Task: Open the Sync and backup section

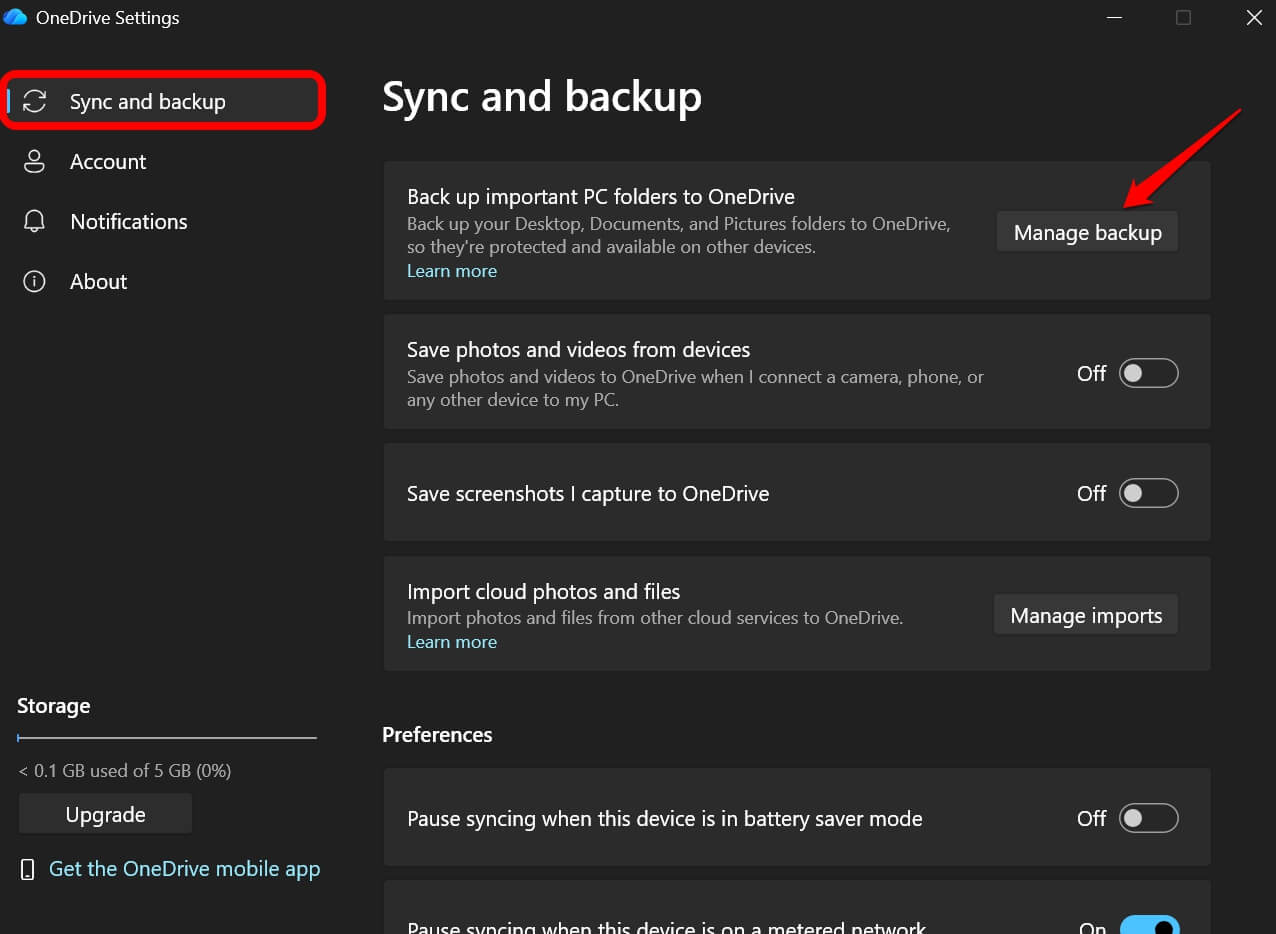Action: [x=163, y=101]
